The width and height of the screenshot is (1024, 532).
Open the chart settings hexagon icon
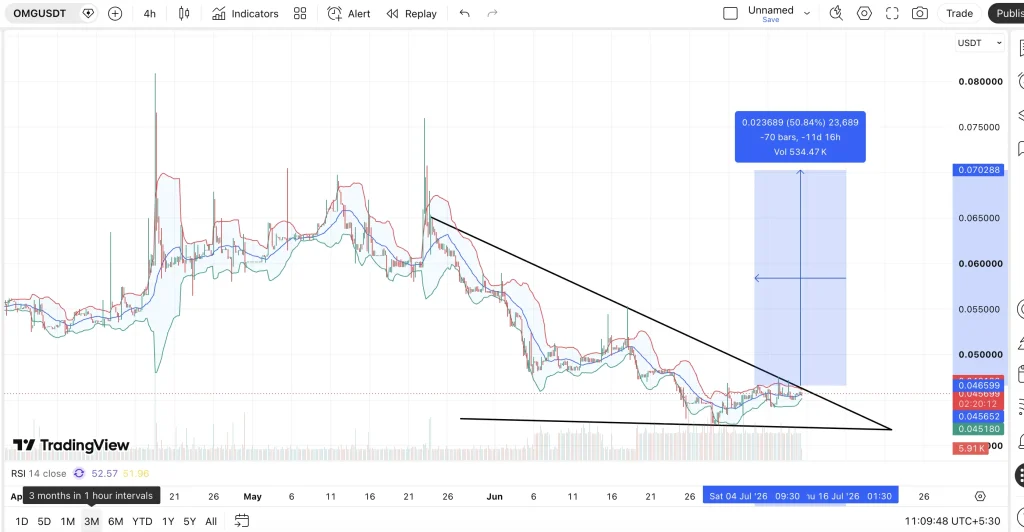click(864, 13)
